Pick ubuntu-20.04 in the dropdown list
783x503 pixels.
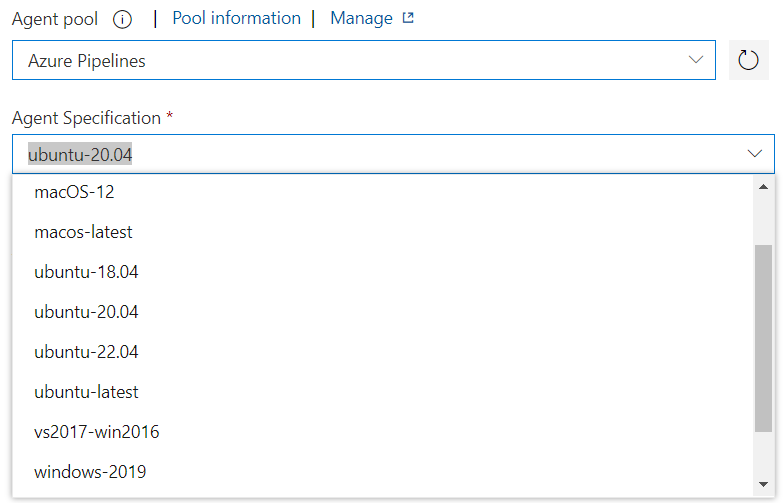383,312
